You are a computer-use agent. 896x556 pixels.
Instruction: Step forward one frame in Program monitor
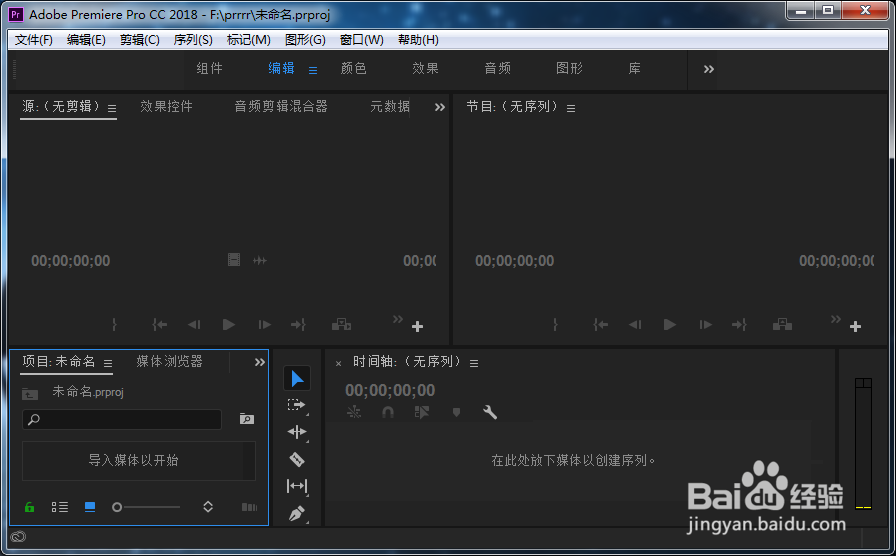tap(706, 325)
